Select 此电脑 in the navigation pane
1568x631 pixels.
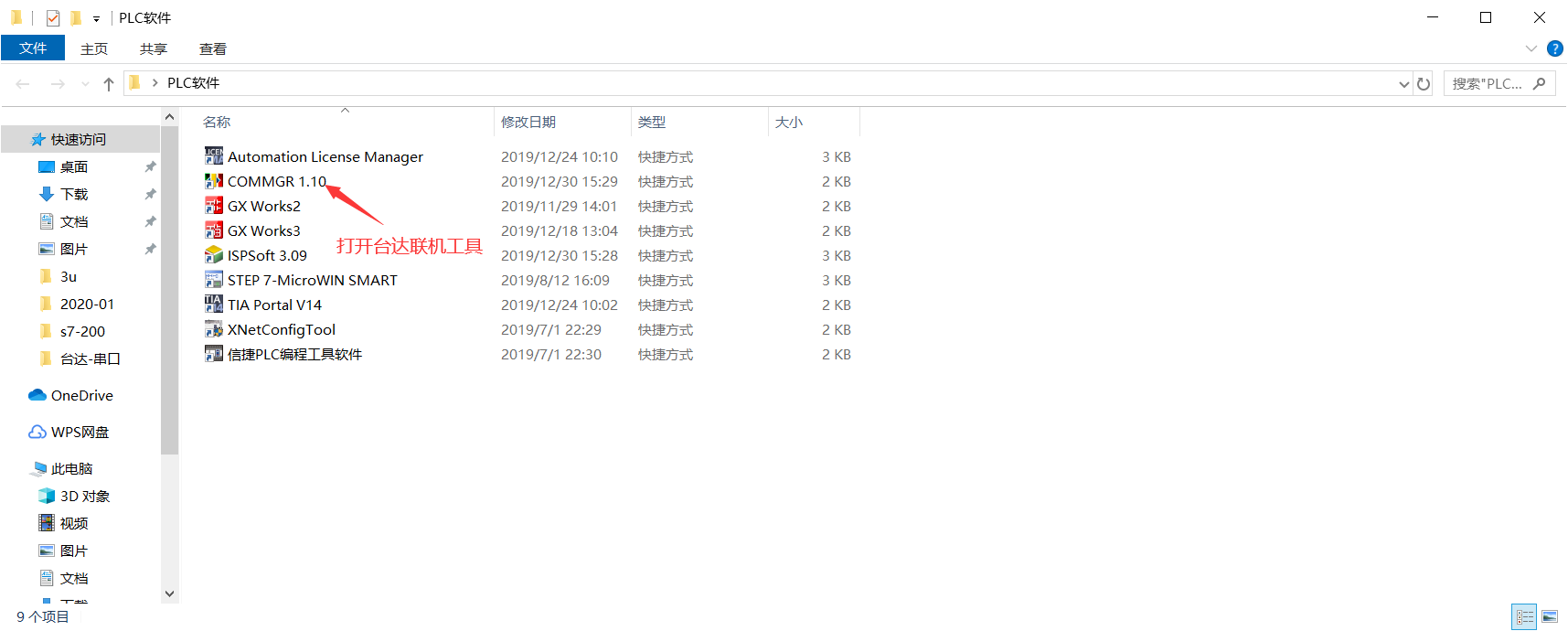[62, 468]
